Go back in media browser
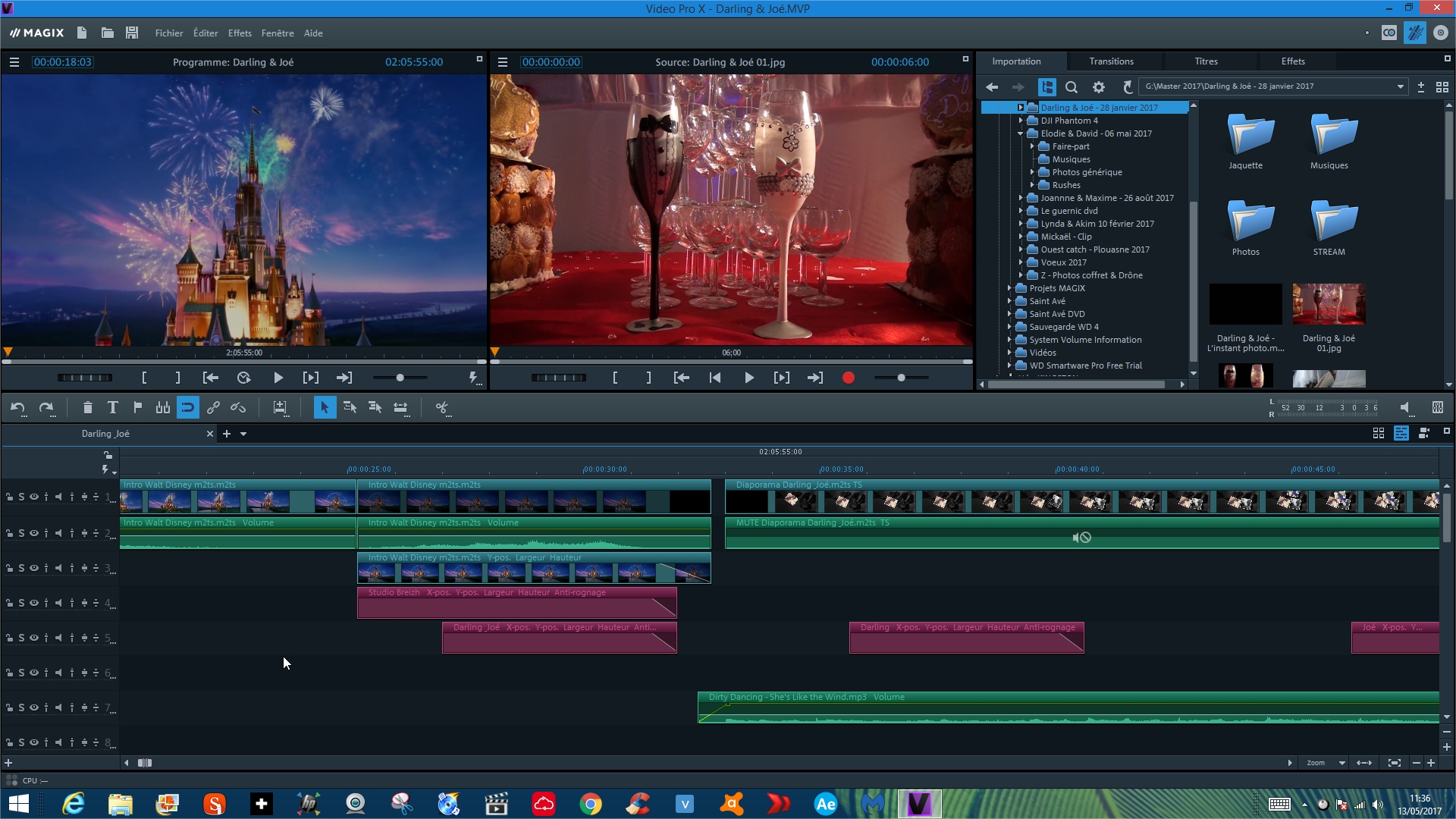Screen dimensions: 1456x819 coord(992,87)
